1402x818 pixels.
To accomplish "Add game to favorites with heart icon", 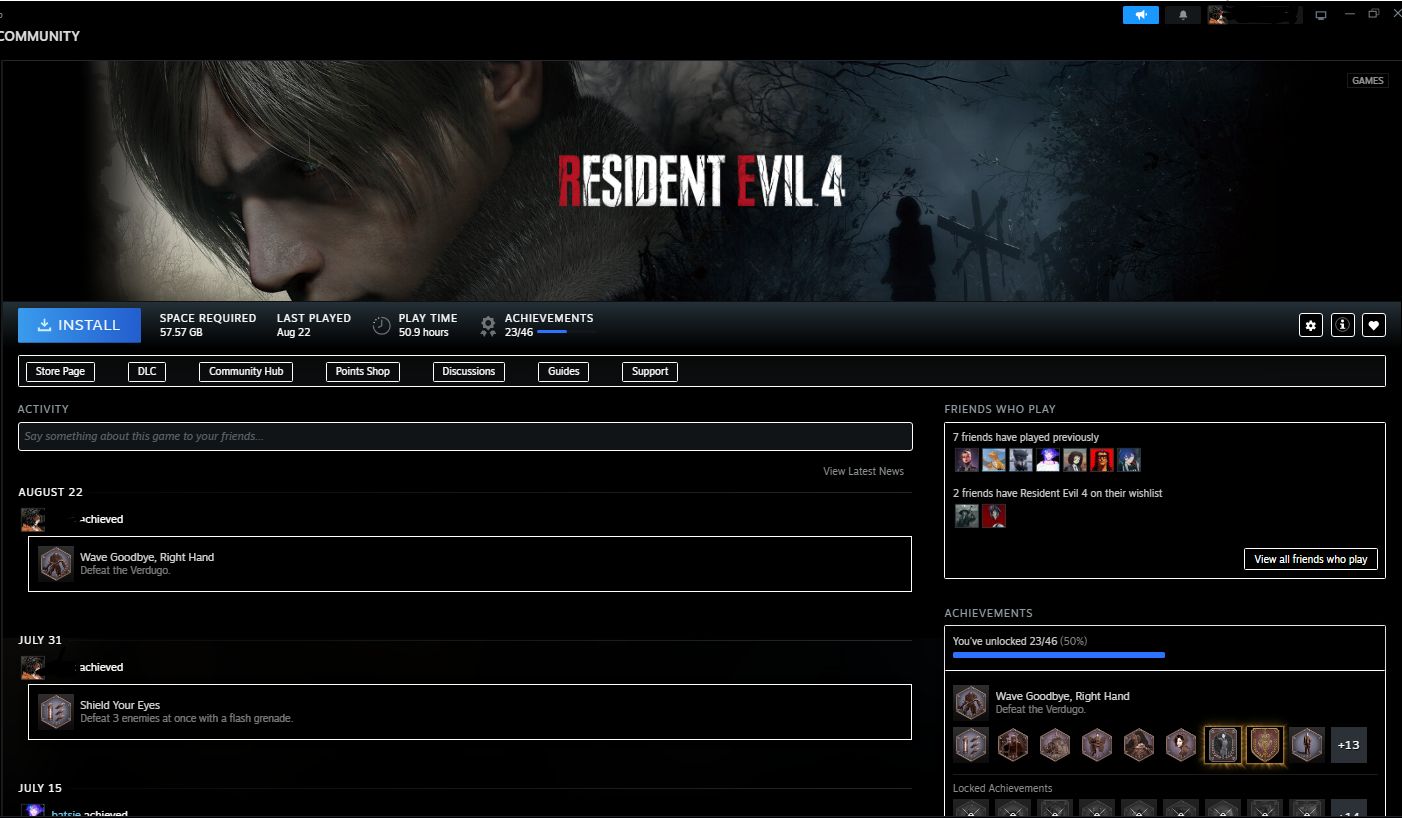I will pyautogui.click(x=1374, y=325).
